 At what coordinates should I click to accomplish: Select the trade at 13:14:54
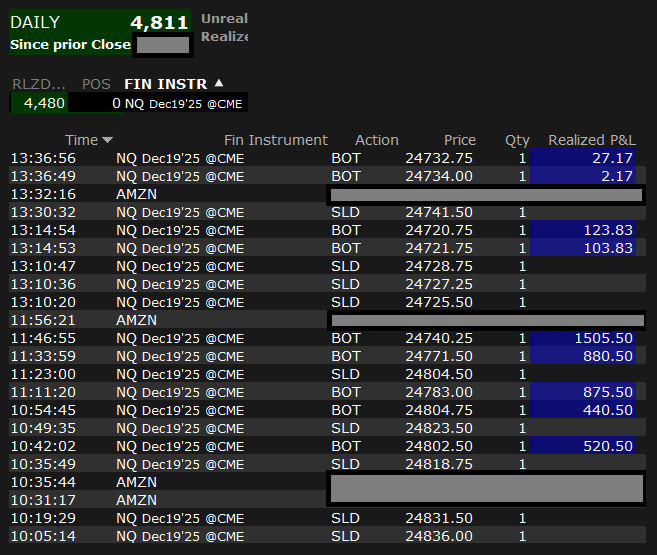click(327, 230)
